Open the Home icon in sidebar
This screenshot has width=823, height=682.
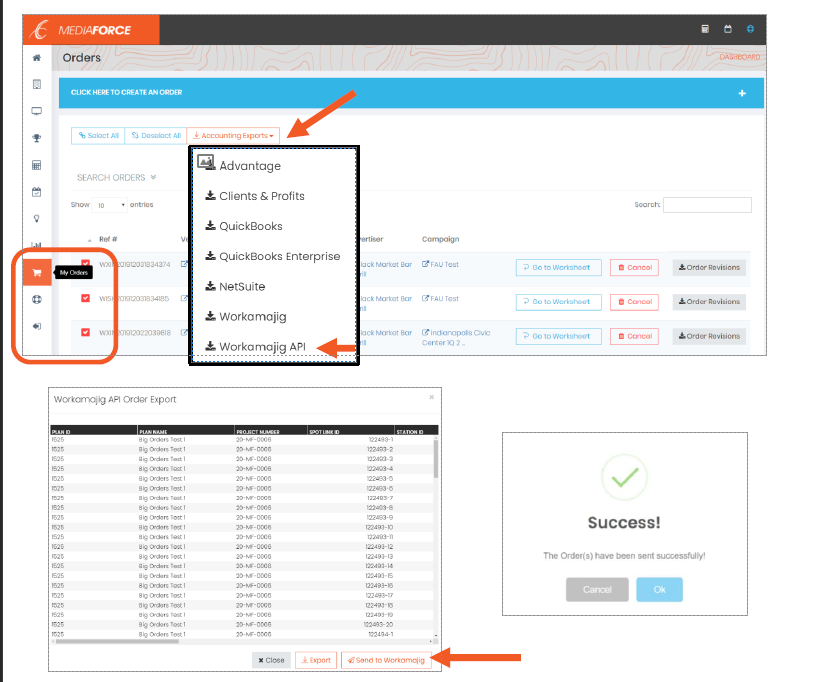coord(37,58)
